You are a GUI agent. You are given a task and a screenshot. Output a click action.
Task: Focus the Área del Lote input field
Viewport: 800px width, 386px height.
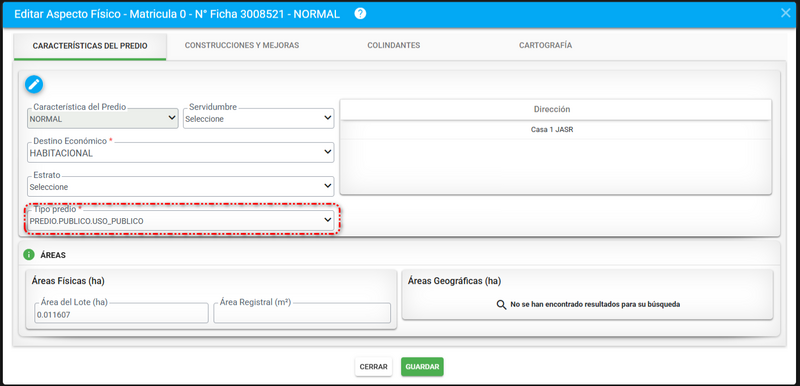coord(121,313)
